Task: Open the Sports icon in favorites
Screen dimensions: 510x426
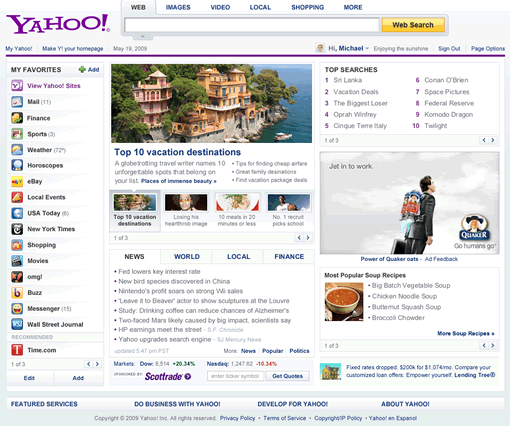Action: tap(17, 134)
